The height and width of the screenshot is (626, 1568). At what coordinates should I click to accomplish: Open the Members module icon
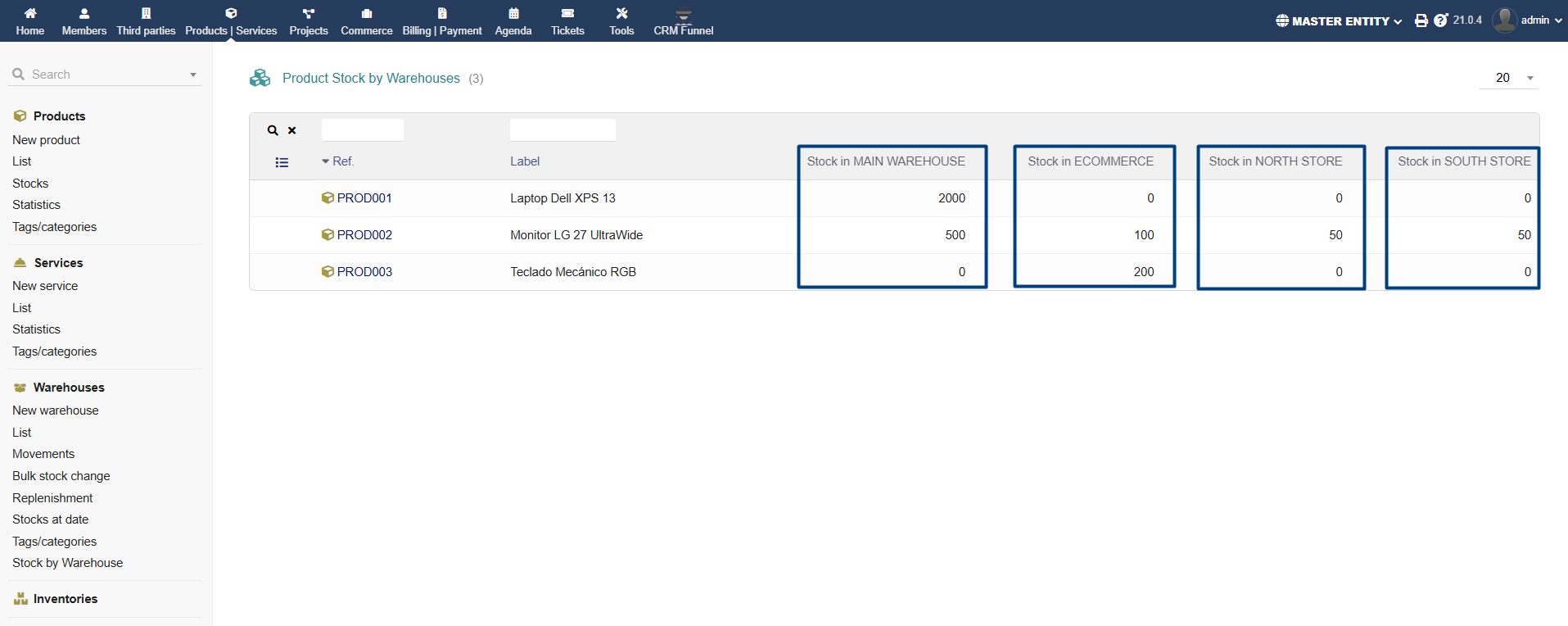click(x=84, y=14)
